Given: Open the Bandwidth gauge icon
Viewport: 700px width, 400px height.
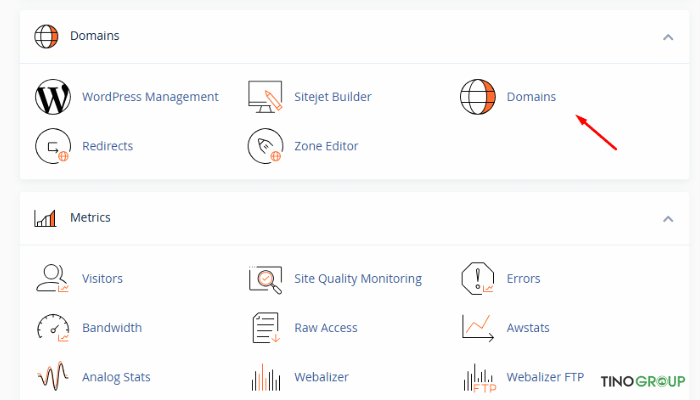Looking at the screenshot, I should [x=53, y=328].
